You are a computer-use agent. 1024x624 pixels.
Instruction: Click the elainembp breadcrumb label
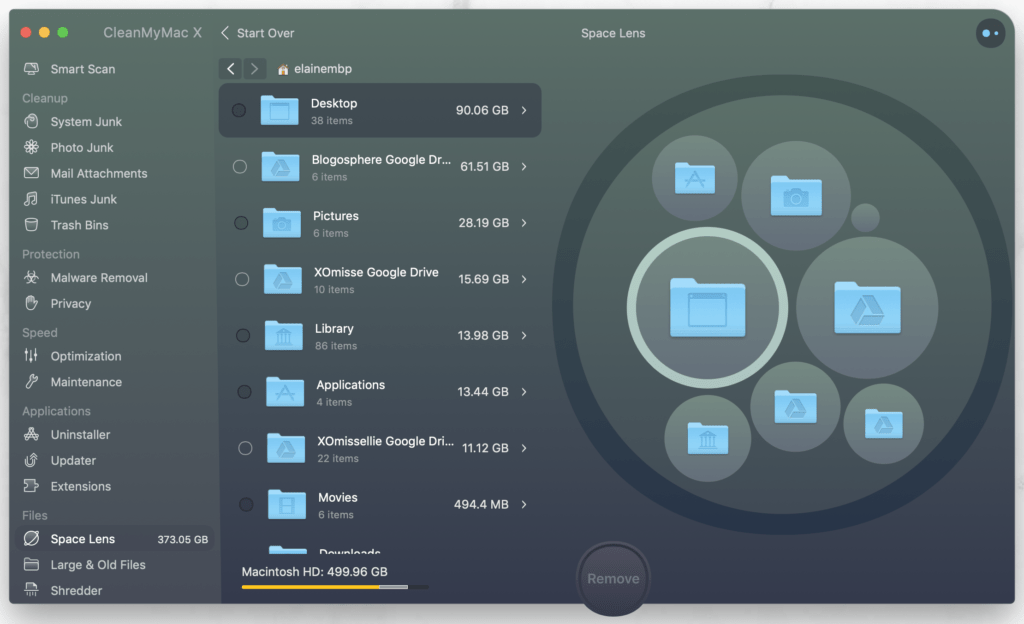click(323, 69)
